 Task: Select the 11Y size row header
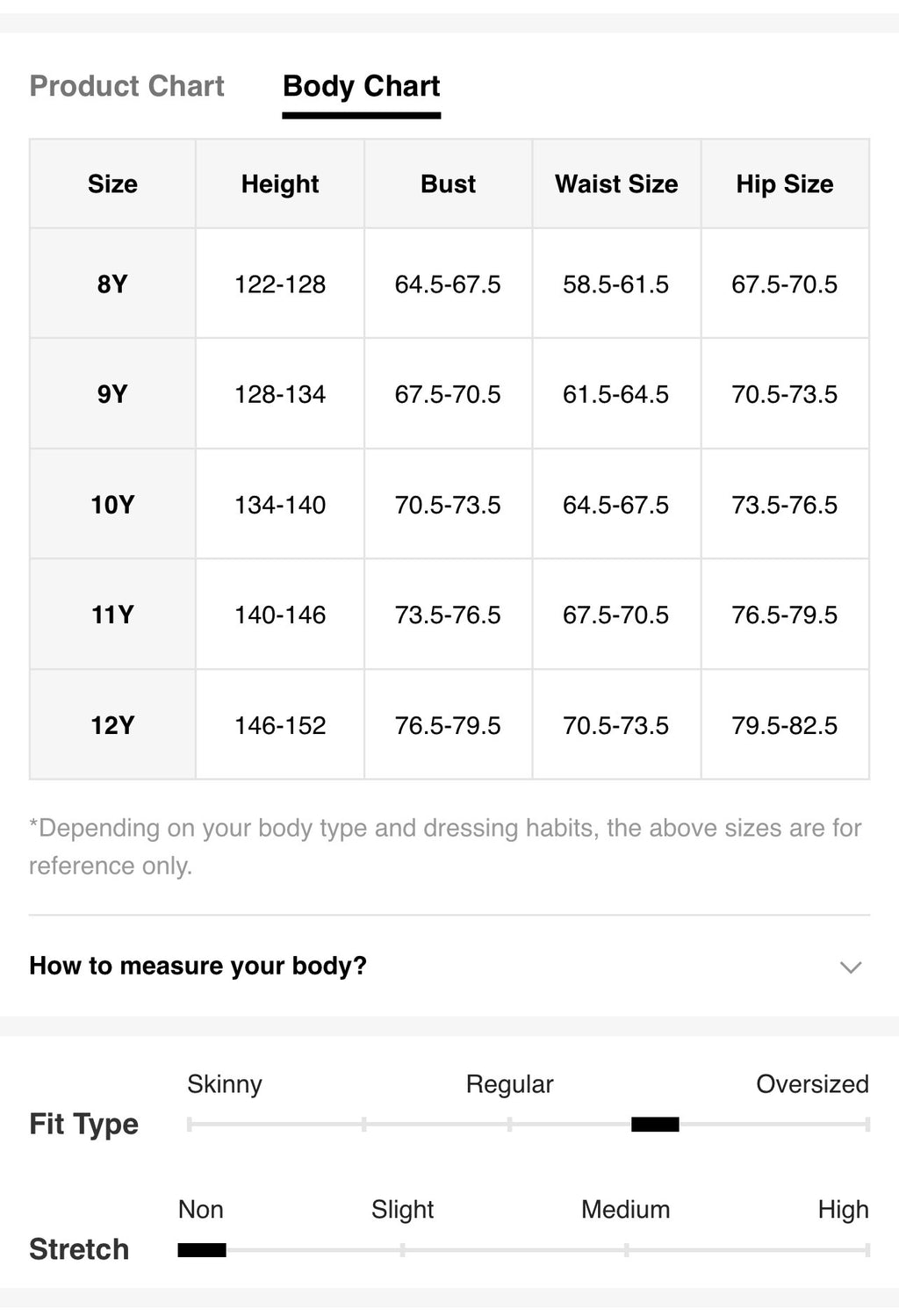pyautogui.click(x=112, y=615)
